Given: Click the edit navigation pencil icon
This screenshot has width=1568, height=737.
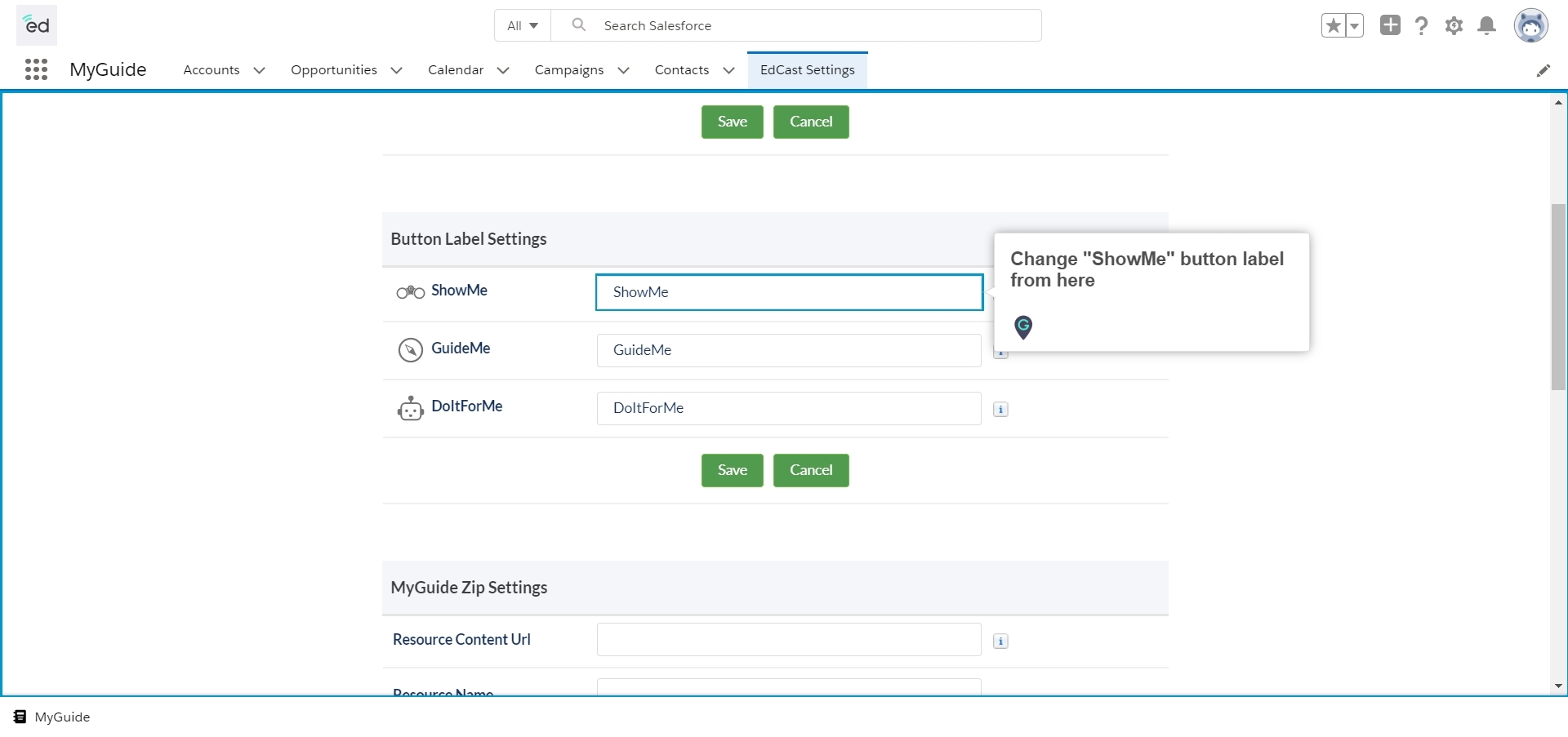Looking at the screenshot, I should (x=1543, y=71).
